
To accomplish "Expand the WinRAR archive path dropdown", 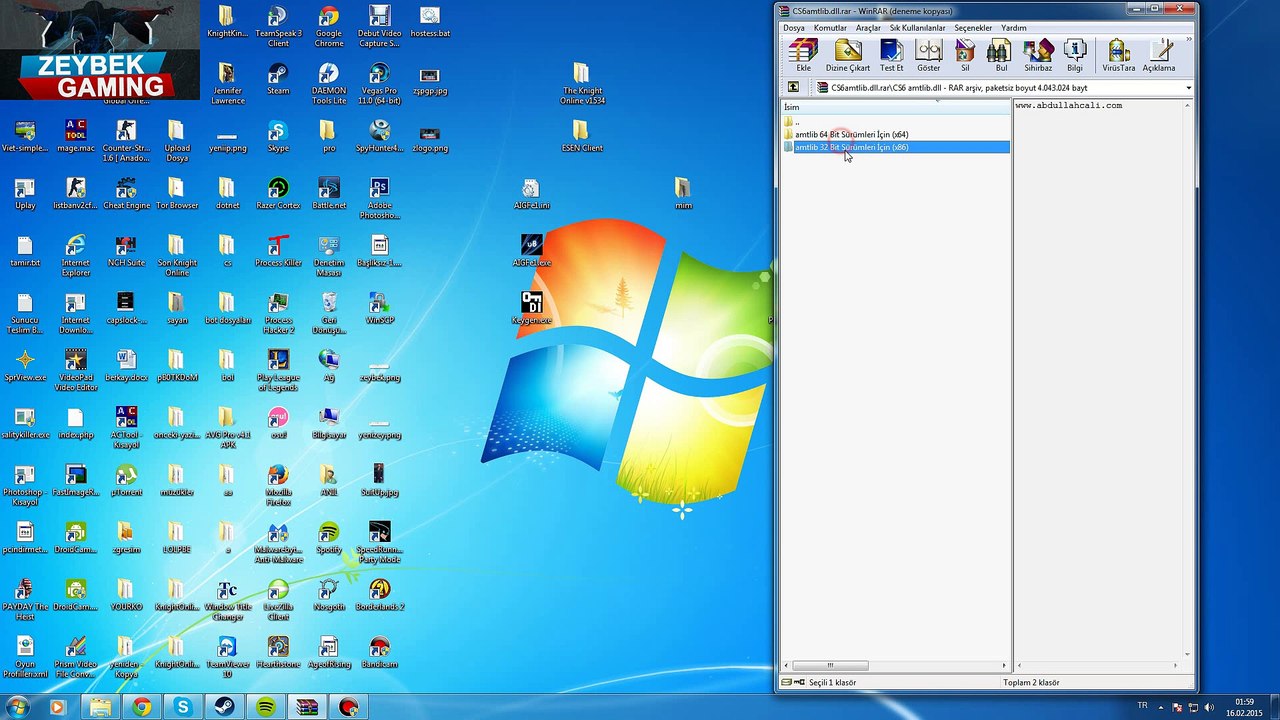I will 1188,88.
